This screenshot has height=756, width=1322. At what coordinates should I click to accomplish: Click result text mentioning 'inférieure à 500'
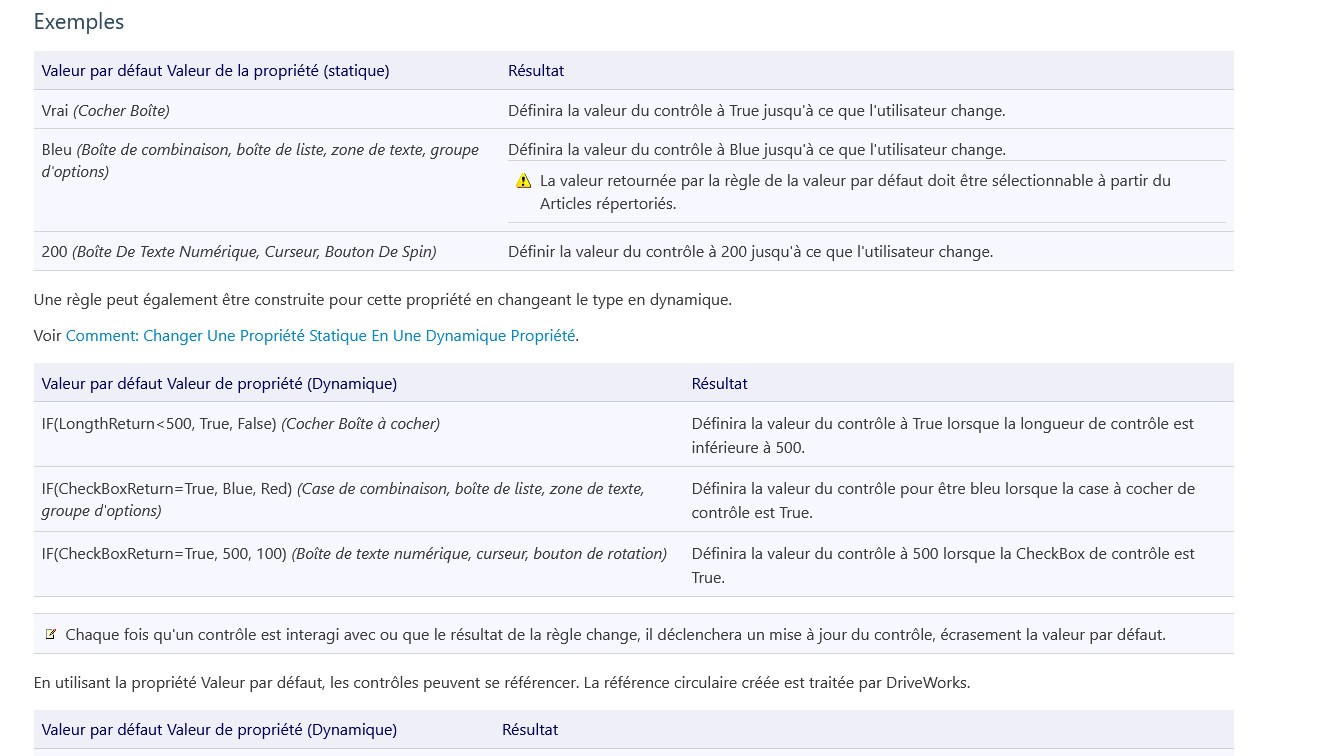click(x=942, y=435)
